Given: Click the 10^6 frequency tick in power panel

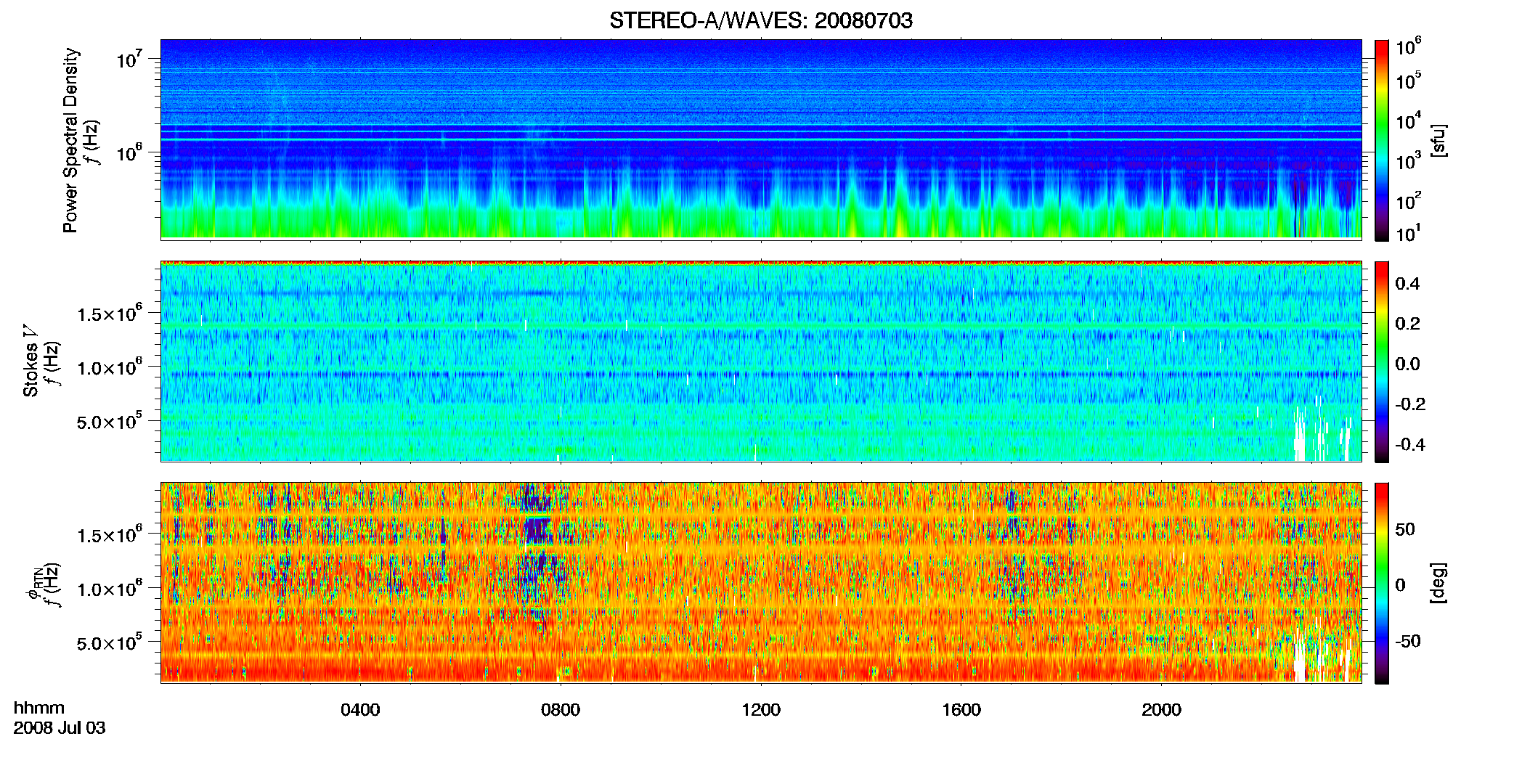Looking at the screenshot, I should pos(129,152).
